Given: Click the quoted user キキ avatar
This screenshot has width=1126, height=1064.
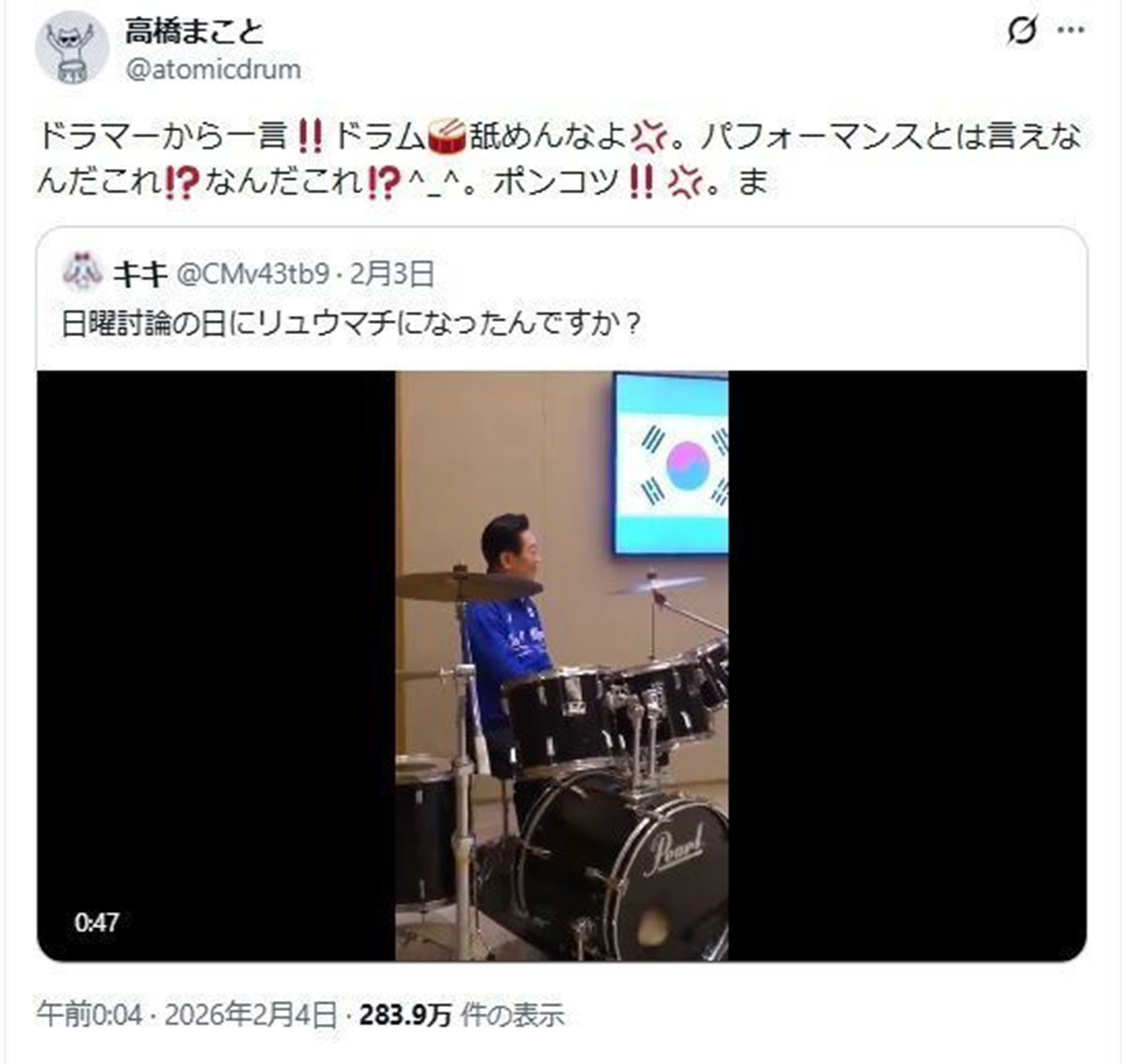Looking at the screenshot, I should [x=82, y=273].
